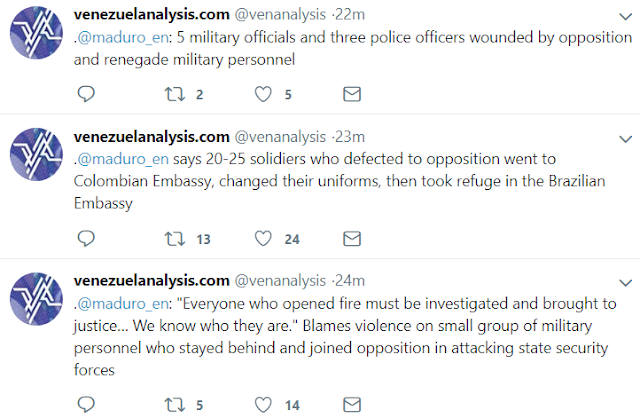Viewport: 640px width, 418px height.
Task: Open venezuelanalysis avatar on the top tweet
Action: 36,33
